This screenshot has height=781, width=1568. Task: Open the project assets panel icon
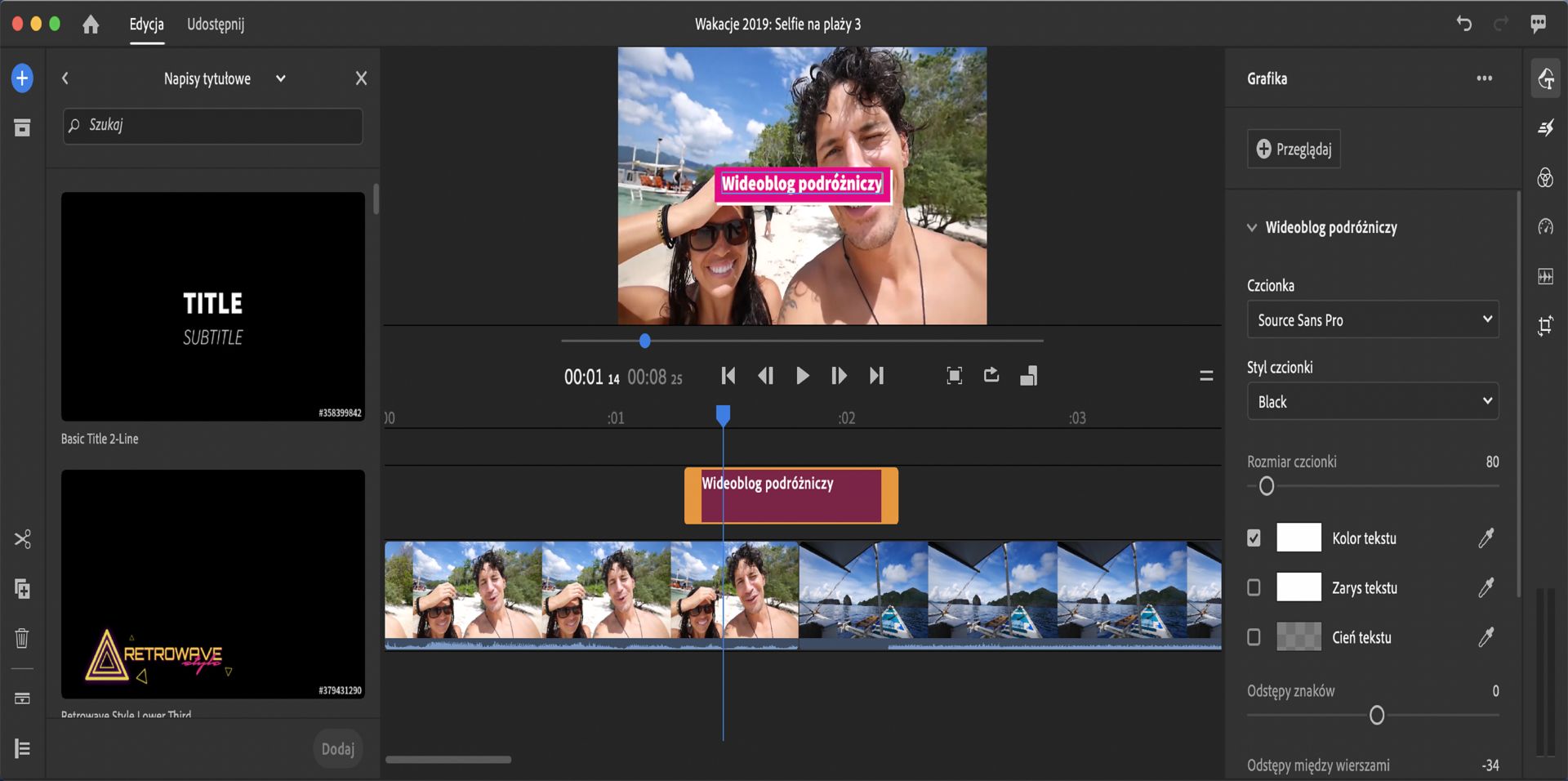[x=22, y=127]
